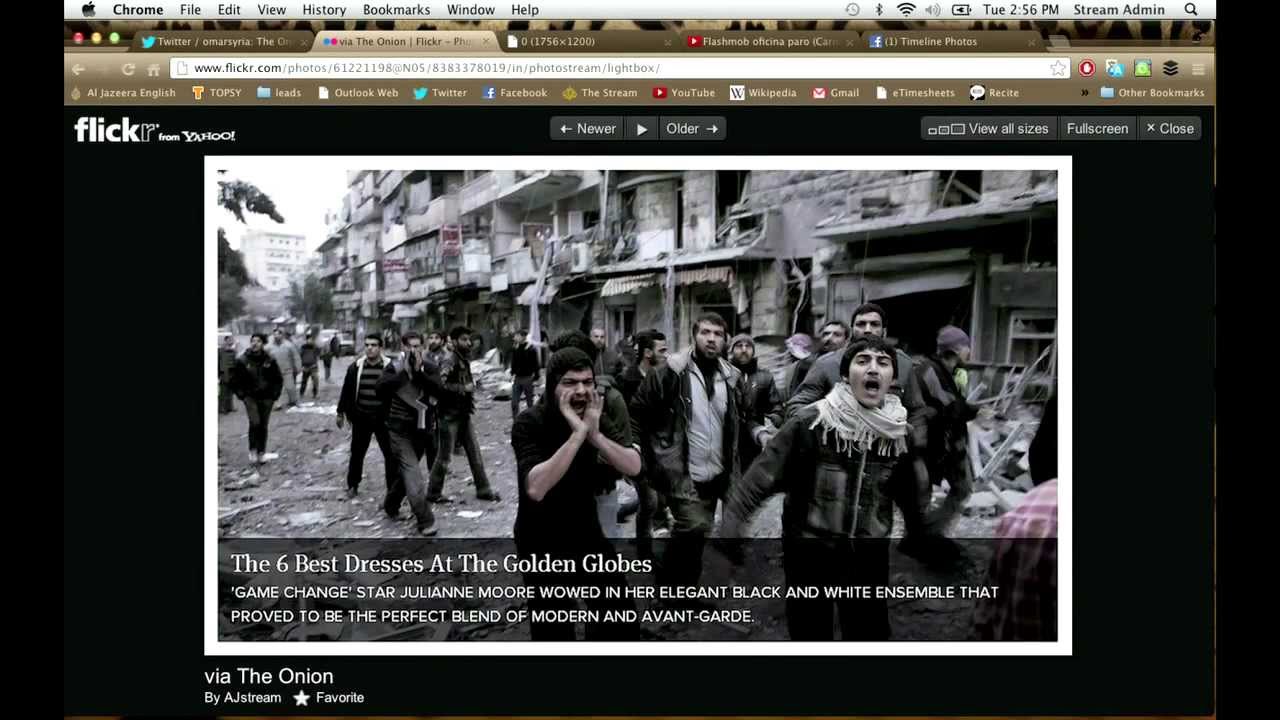Close the Flickr lightbox

pos(1169,128)
